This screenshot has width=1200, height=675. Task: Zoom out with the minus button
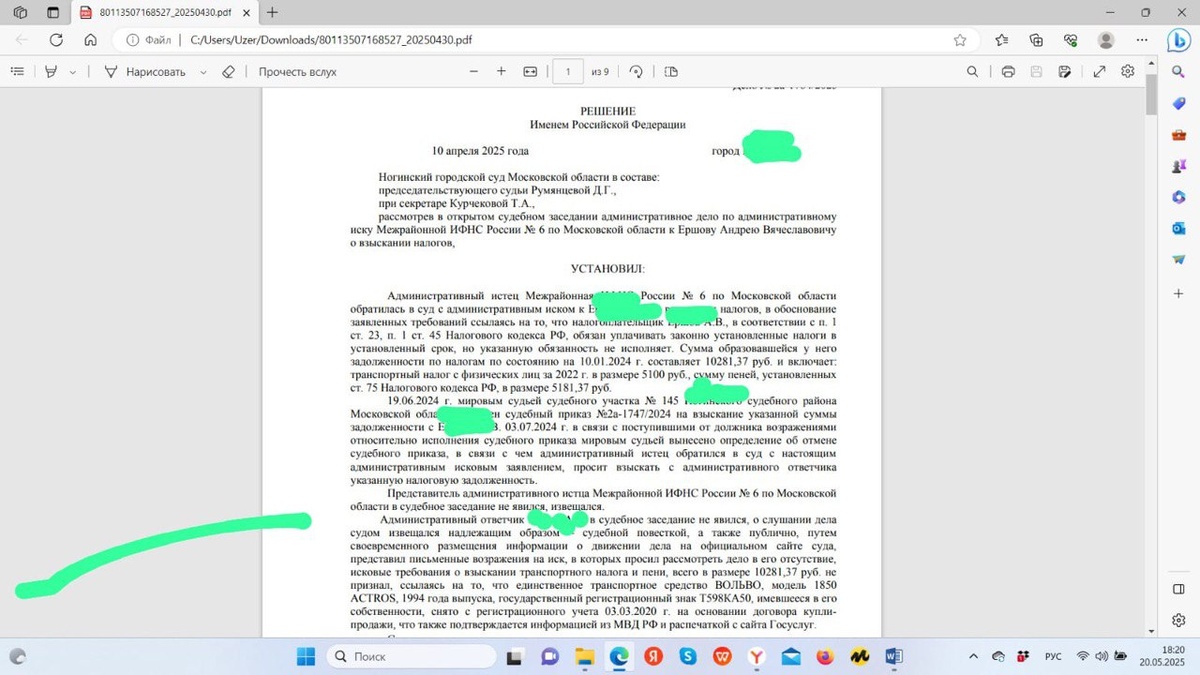click(x=474, y=72)
